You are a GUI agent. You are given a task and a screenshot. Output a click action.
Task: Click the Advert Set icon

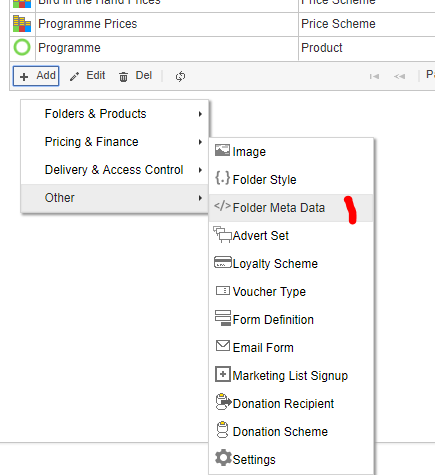click(x=222, y=234)
